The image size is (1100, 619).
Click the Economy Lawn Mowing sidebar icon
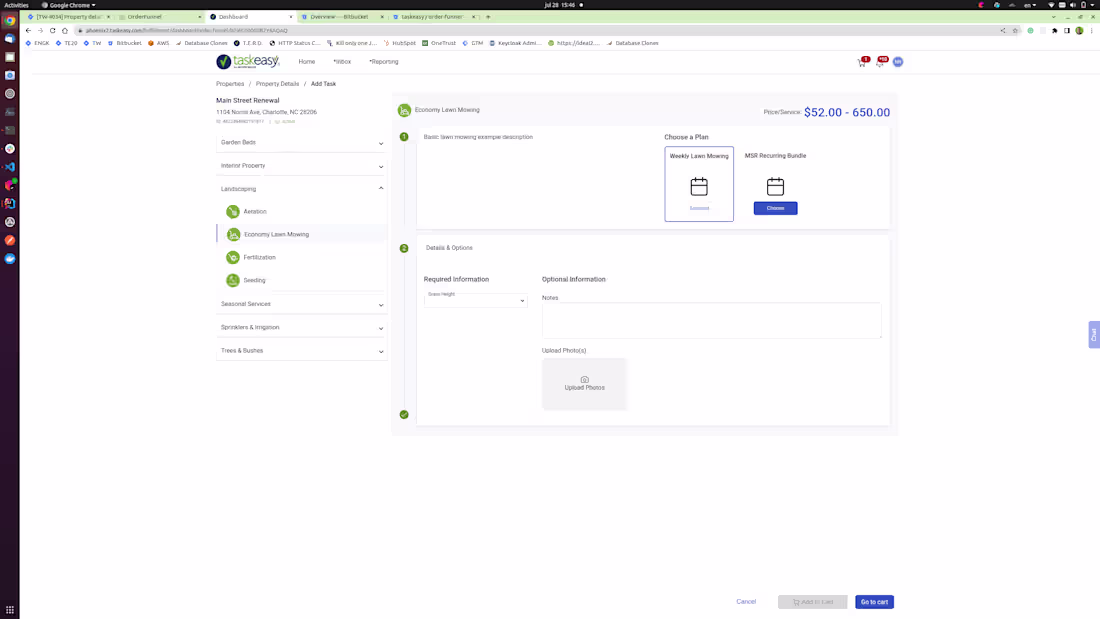point(234,234)
